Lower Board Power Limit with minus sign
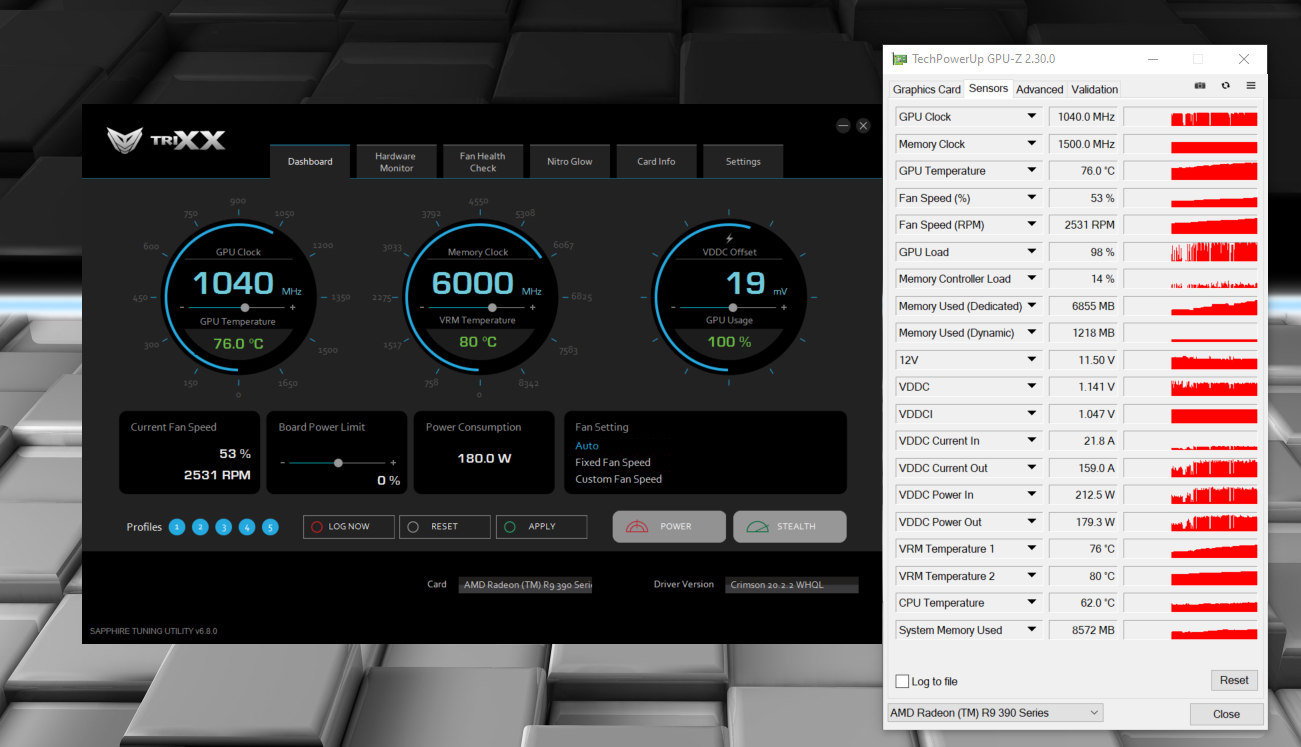Image resolution: width=1301 pixels, height=747 pixels. coord(283,463)
